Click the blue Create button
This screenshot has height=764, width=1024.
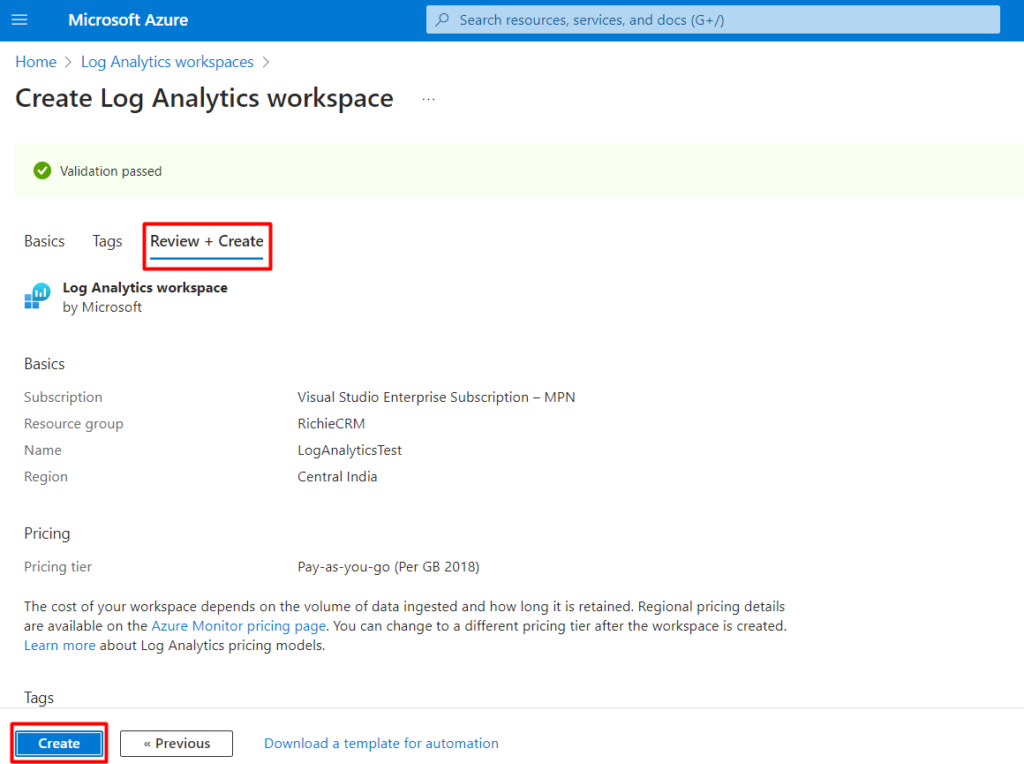[59, 743]
